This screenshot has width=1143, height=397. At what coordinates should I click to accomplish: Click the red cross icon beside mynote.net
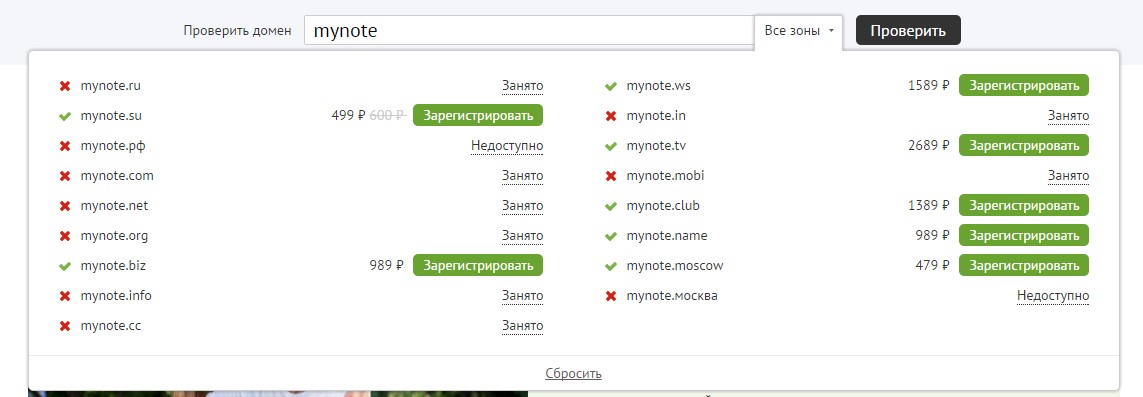pyautogui.click(x=65, y=206)
